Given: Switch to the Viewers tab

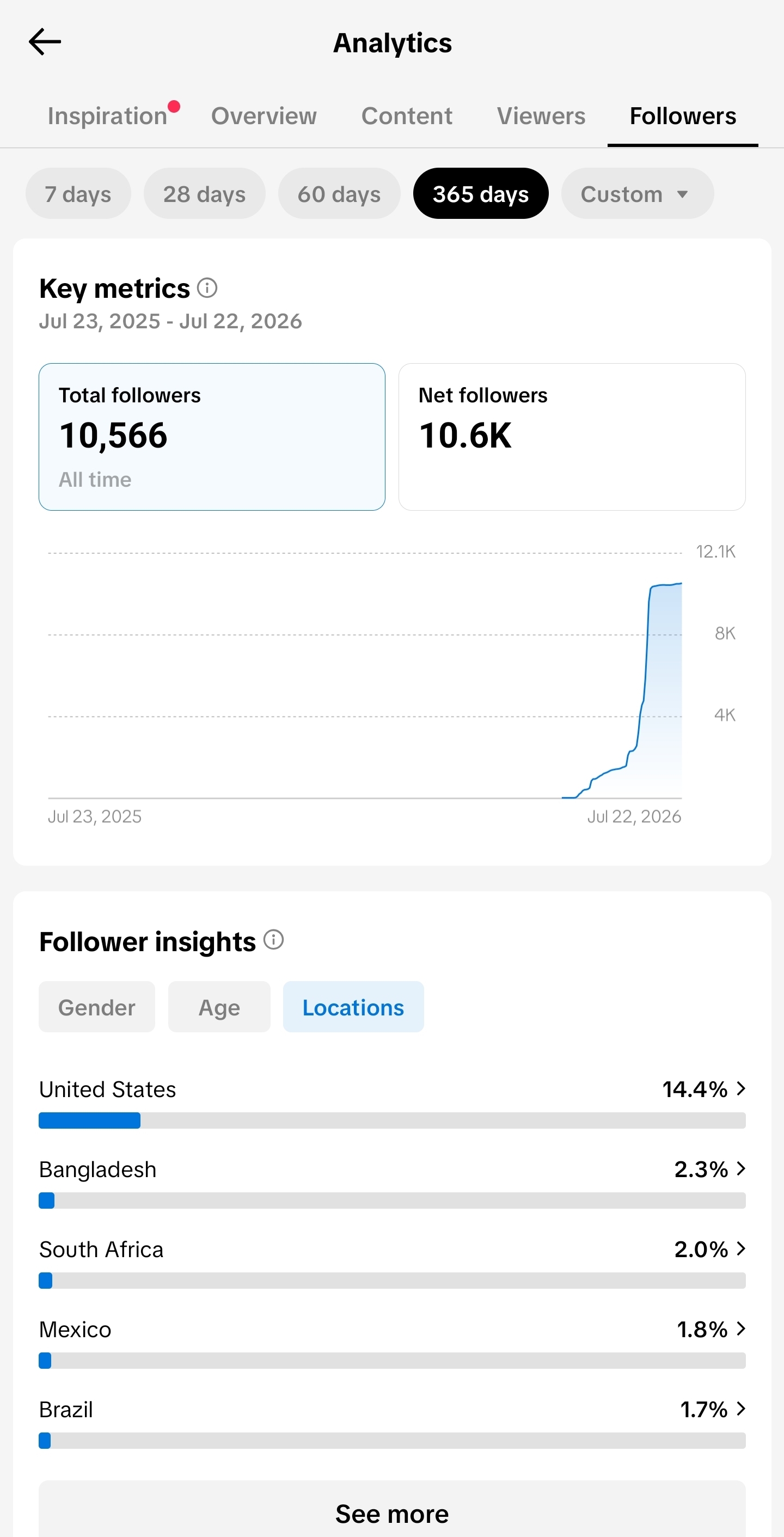Looking at the screenshot, I should 541,116.
